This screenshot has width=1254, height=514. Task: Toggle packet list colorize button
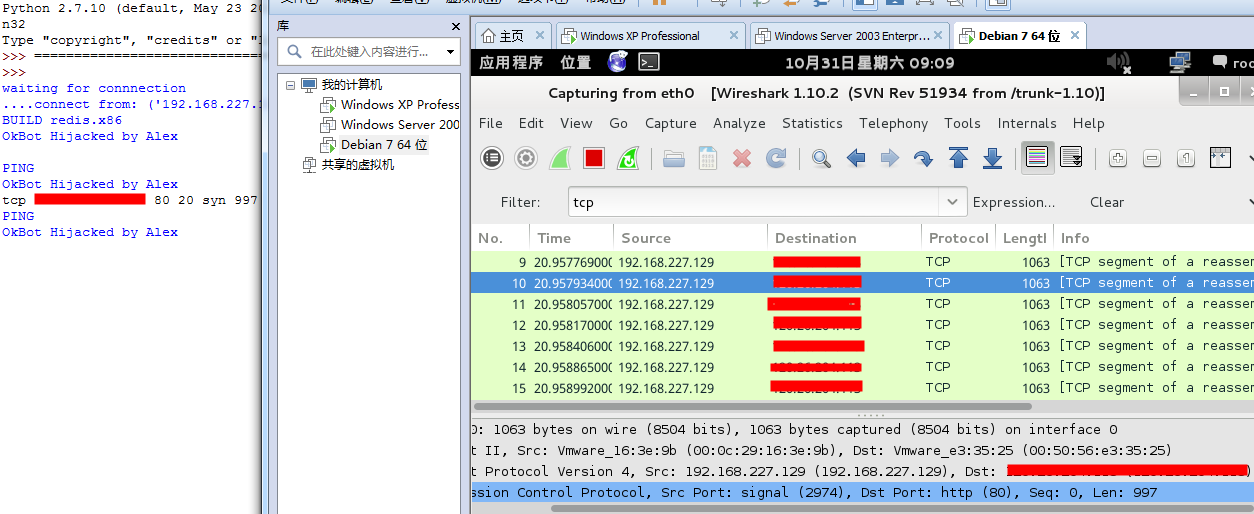tap(1037, 158)
